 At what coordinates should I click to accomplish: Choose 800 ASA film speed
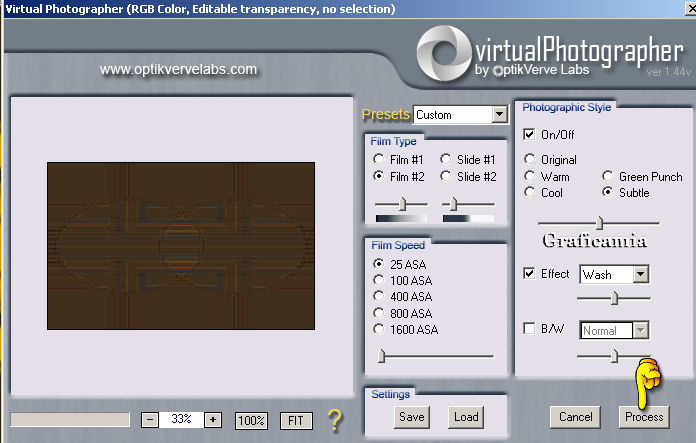tap(379, 313)
